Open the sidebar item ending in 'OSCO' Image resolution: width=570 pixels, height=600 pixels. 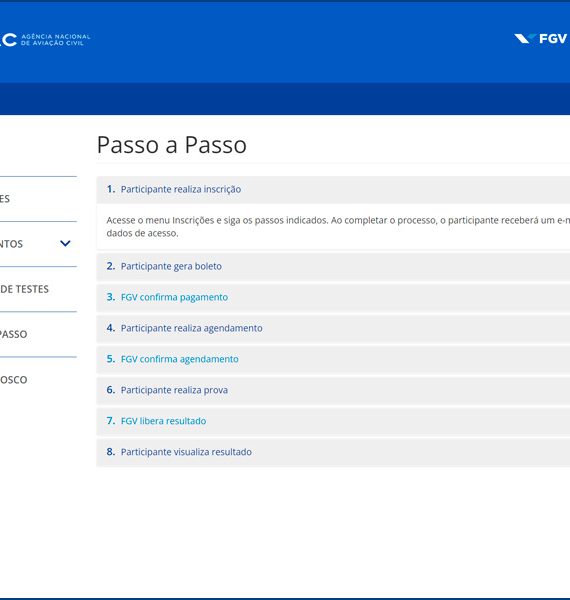14,380
